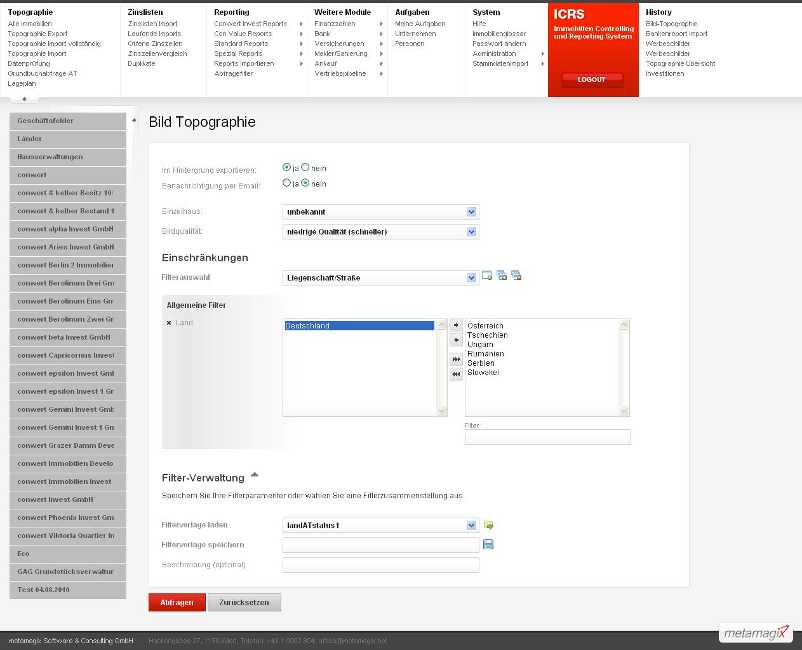Expand the Finanzzahlen submenu arrow
This screenshot has width=802, height=650.
pyautogui.click(x=381, y=24)
